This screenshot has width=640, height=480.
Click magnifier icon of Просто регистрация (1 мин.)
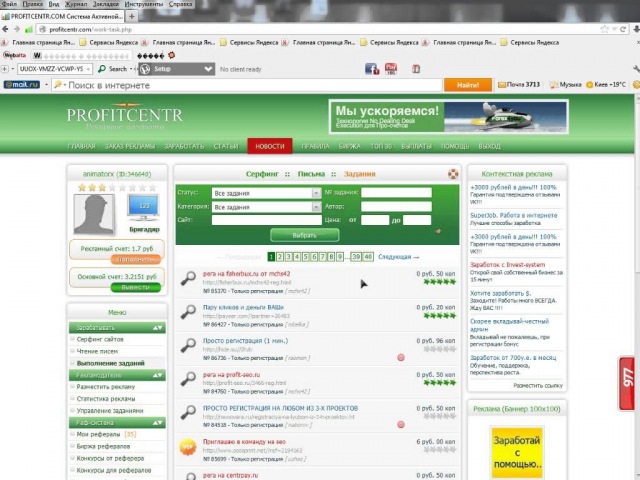point(188,345)
